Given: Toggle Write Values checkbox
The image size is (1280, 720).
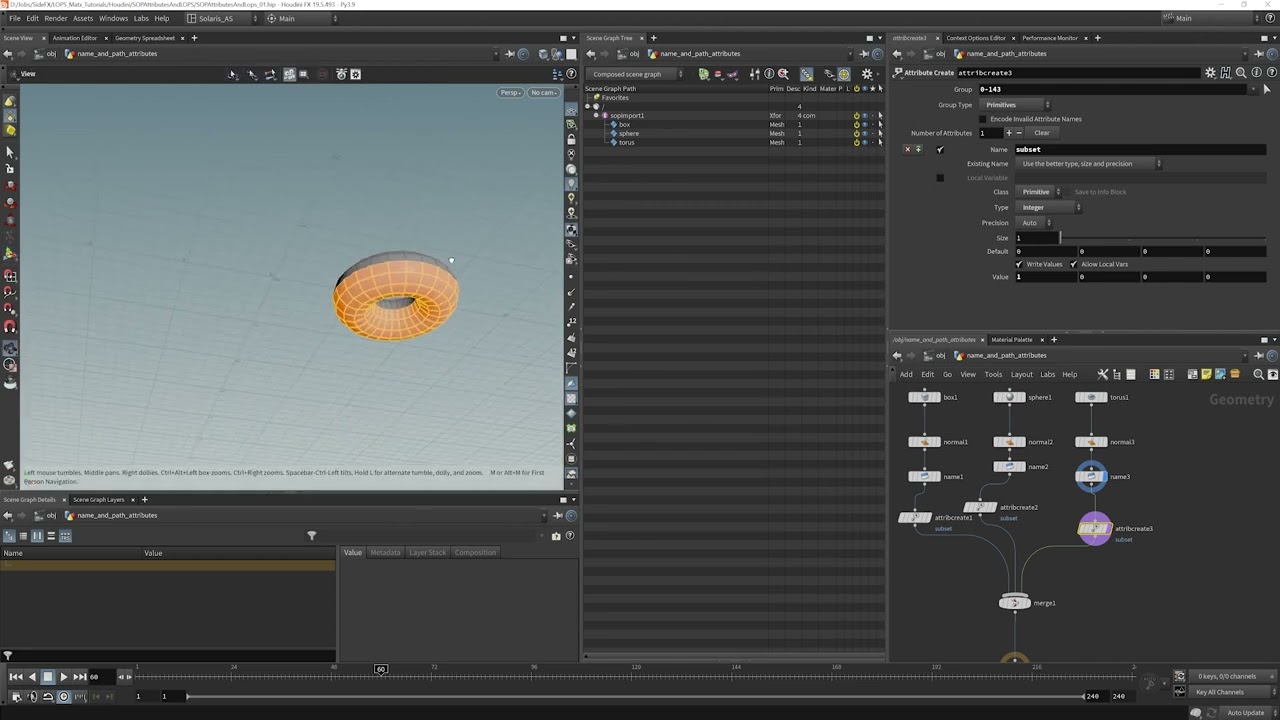Looking at the screenshot, I should (1020, 264).
